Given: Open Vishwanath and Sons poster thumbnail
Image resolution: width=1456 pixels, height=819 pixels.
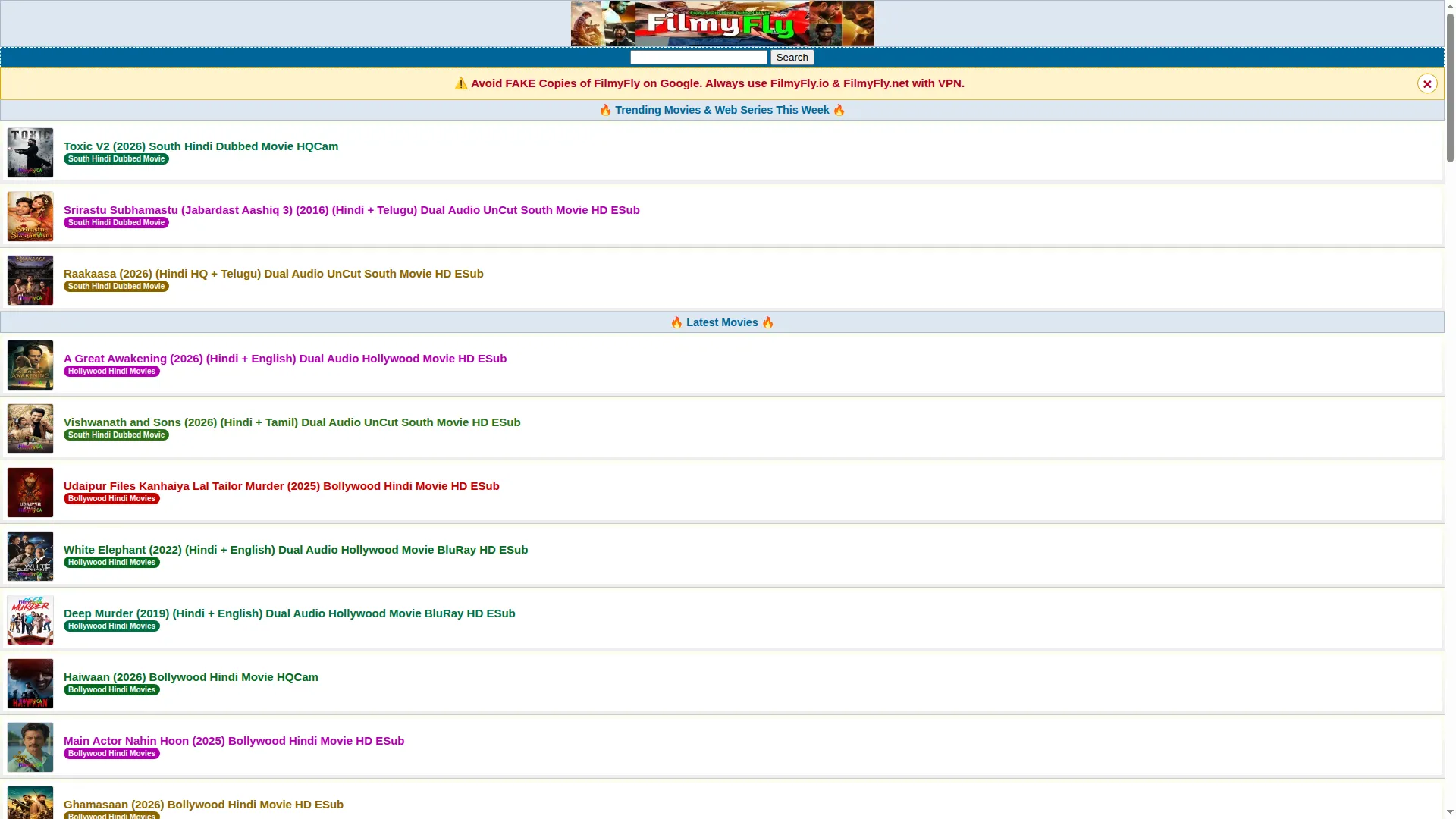Looking at the screenshot, I should [30, 428].
